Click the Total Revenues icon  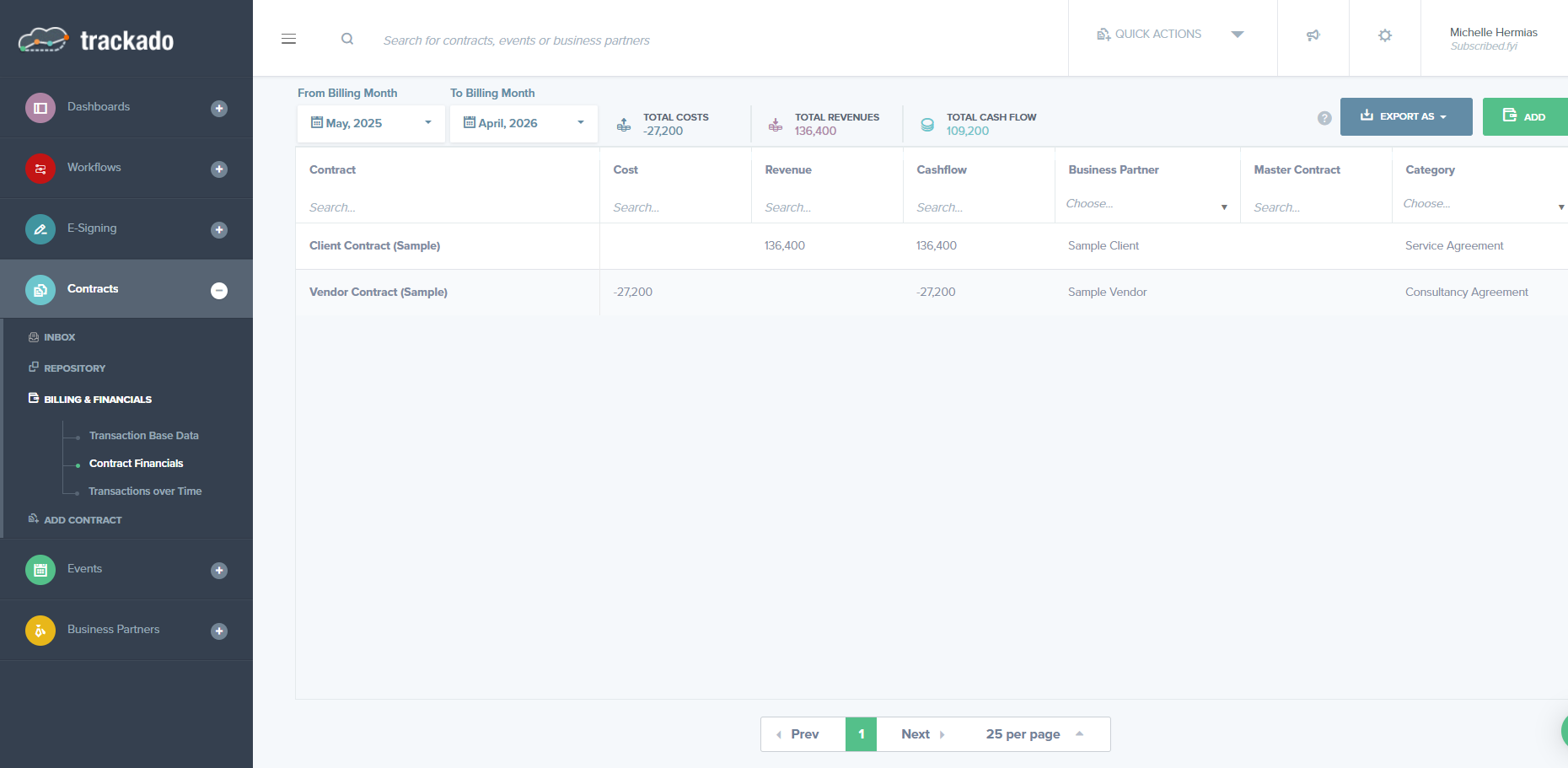(776, 125)
